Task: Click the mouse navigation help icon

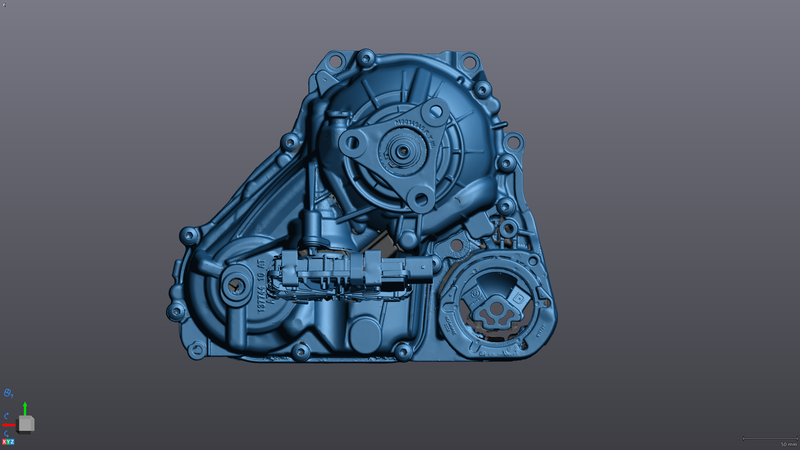Action: pos(8,395)
